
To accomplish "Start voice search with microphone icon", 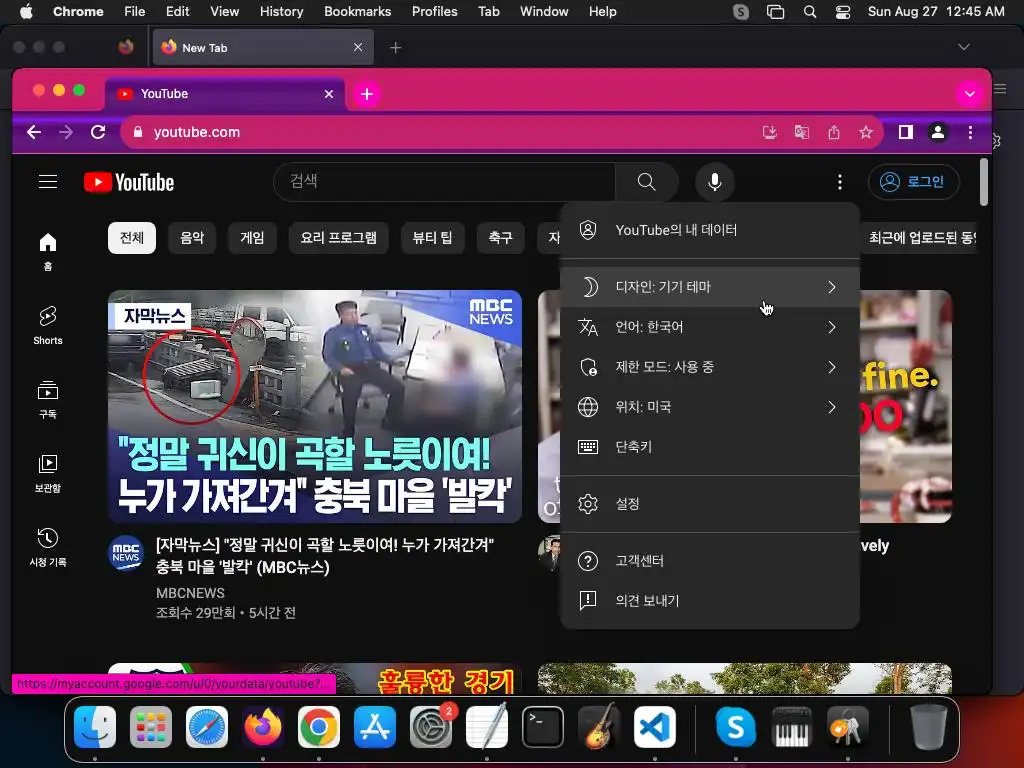I will tap(714, 182).
